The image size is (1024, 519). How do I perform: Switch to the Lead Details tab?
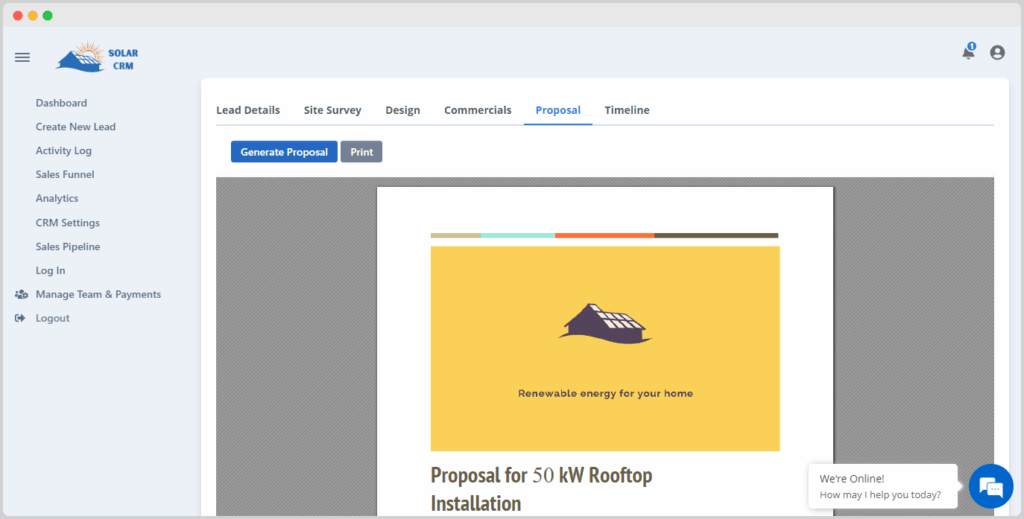click(248, 110)
